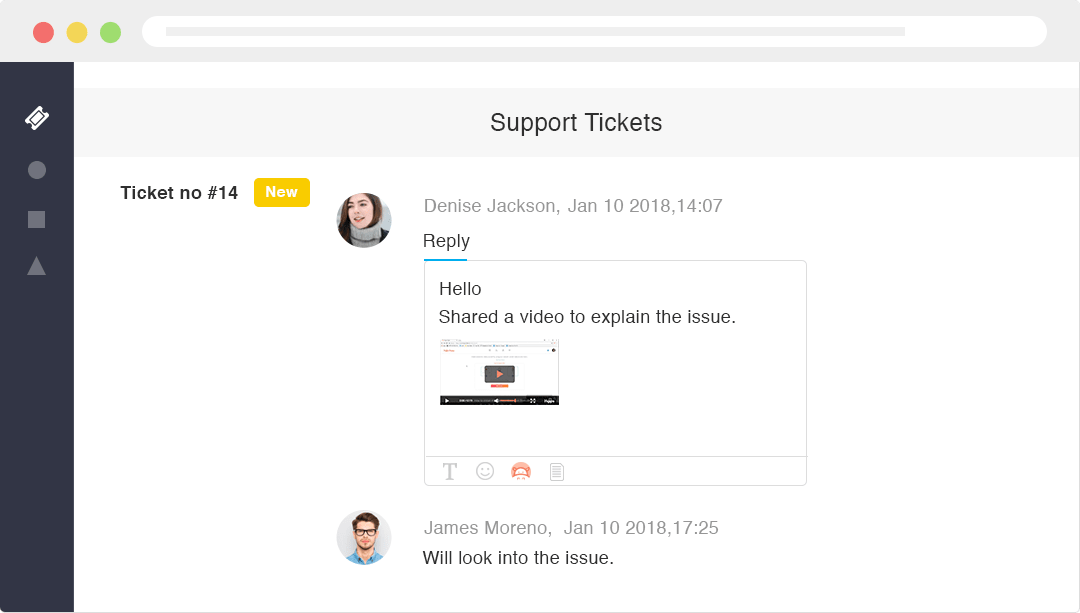Click the triangle icon in sidebar

(37, 266)
